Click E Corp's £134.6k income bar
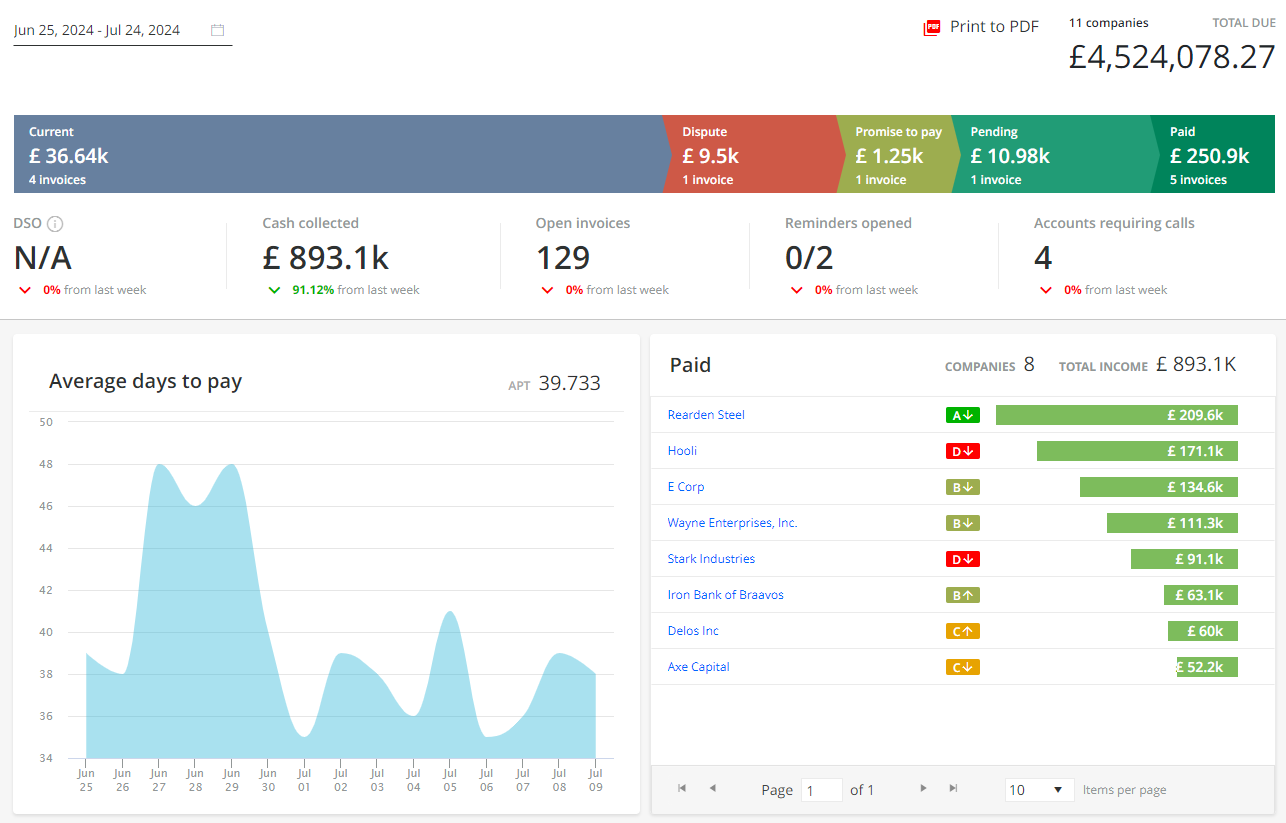The image size is (1286, 823). coord(1158,487)
